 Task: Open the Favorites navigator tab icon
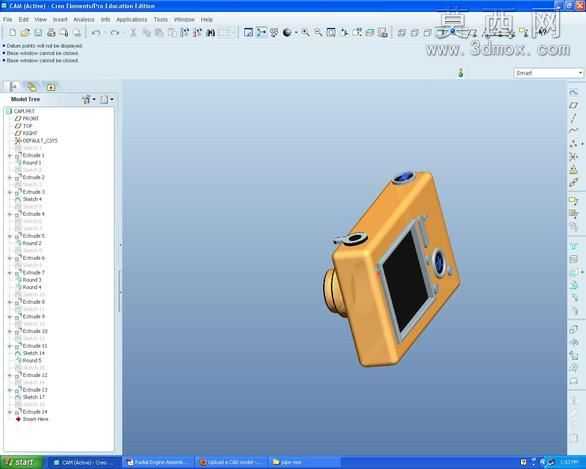tap(51, 87)
